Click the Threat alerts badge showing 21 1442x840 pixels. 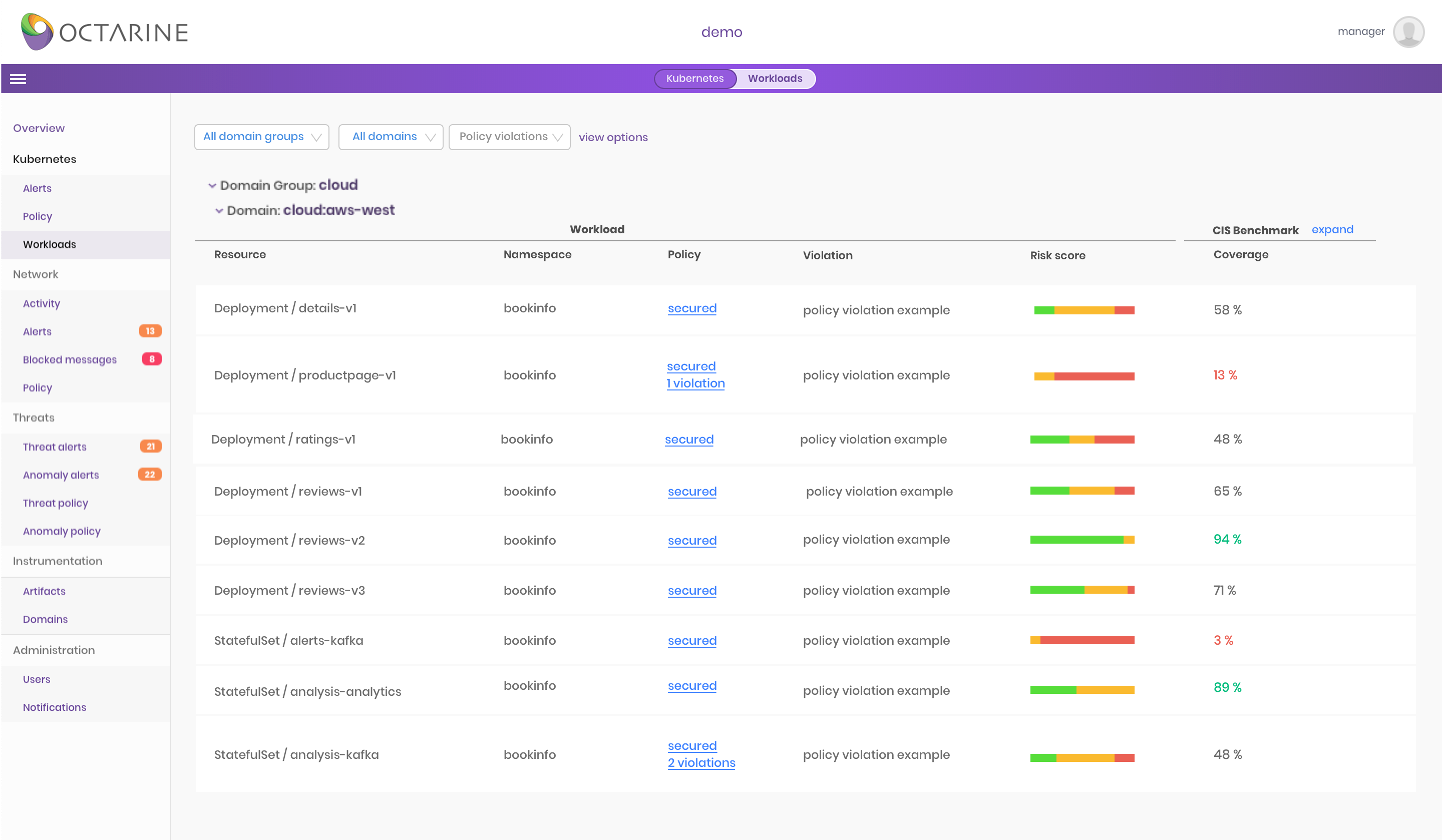[151, 447]
